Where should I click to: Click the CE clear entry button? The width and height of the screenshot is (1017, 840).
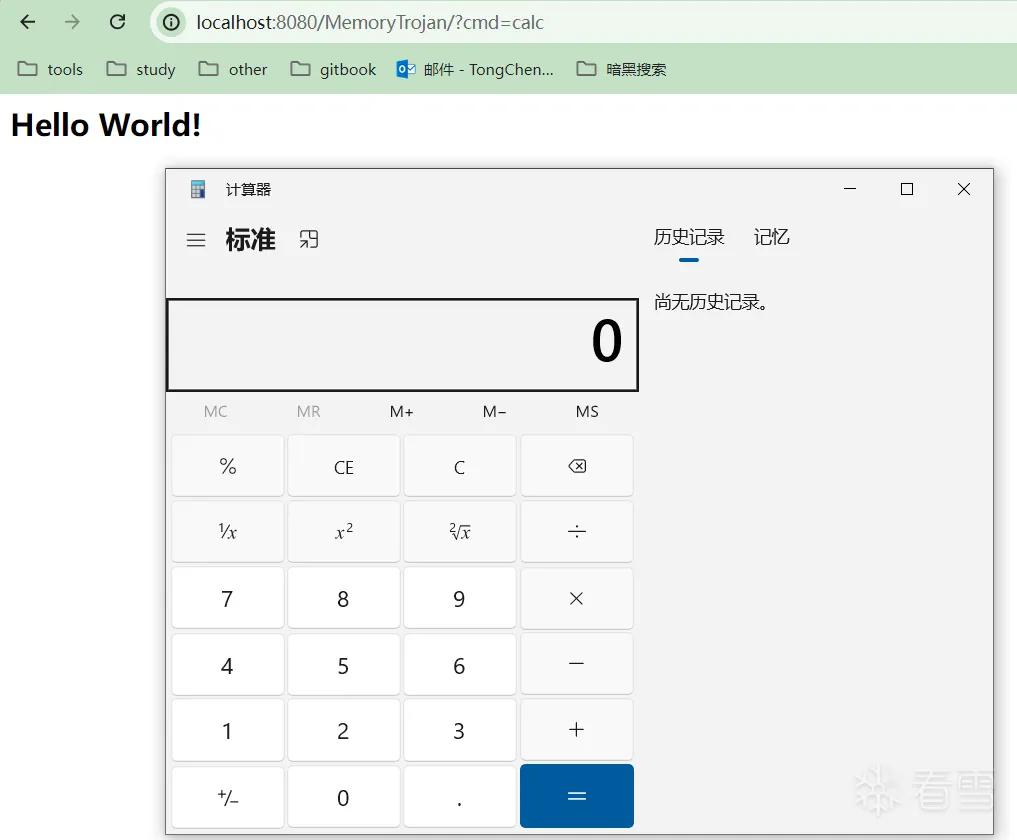[x=344, y=466]
